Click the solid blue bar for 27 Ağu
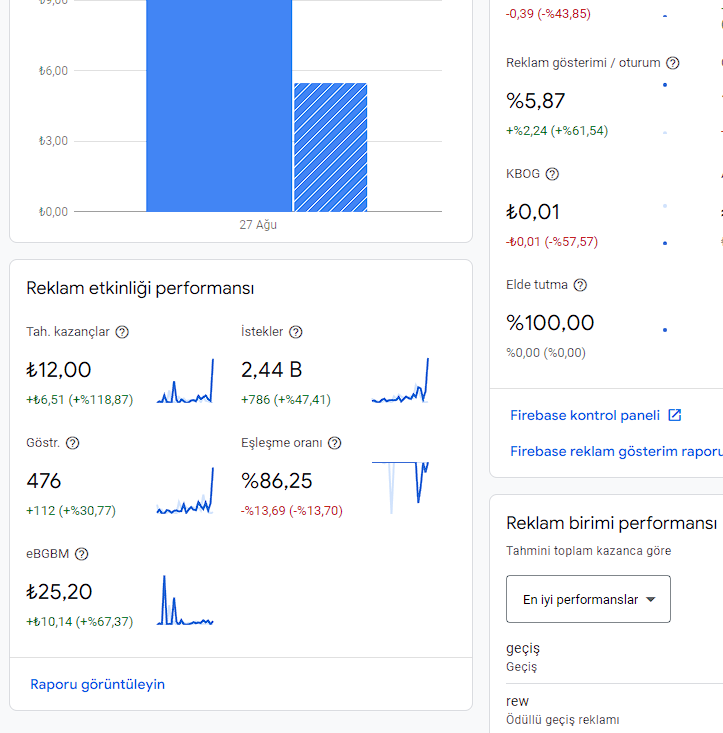Image resolution: width=723 pixels, height=733 pixels. pos(219,106)
